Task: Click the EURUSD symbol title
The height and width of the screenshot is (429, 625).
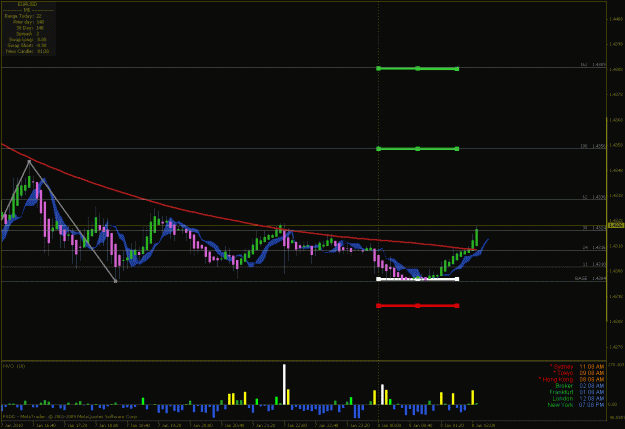Action: tap(28, 4)
